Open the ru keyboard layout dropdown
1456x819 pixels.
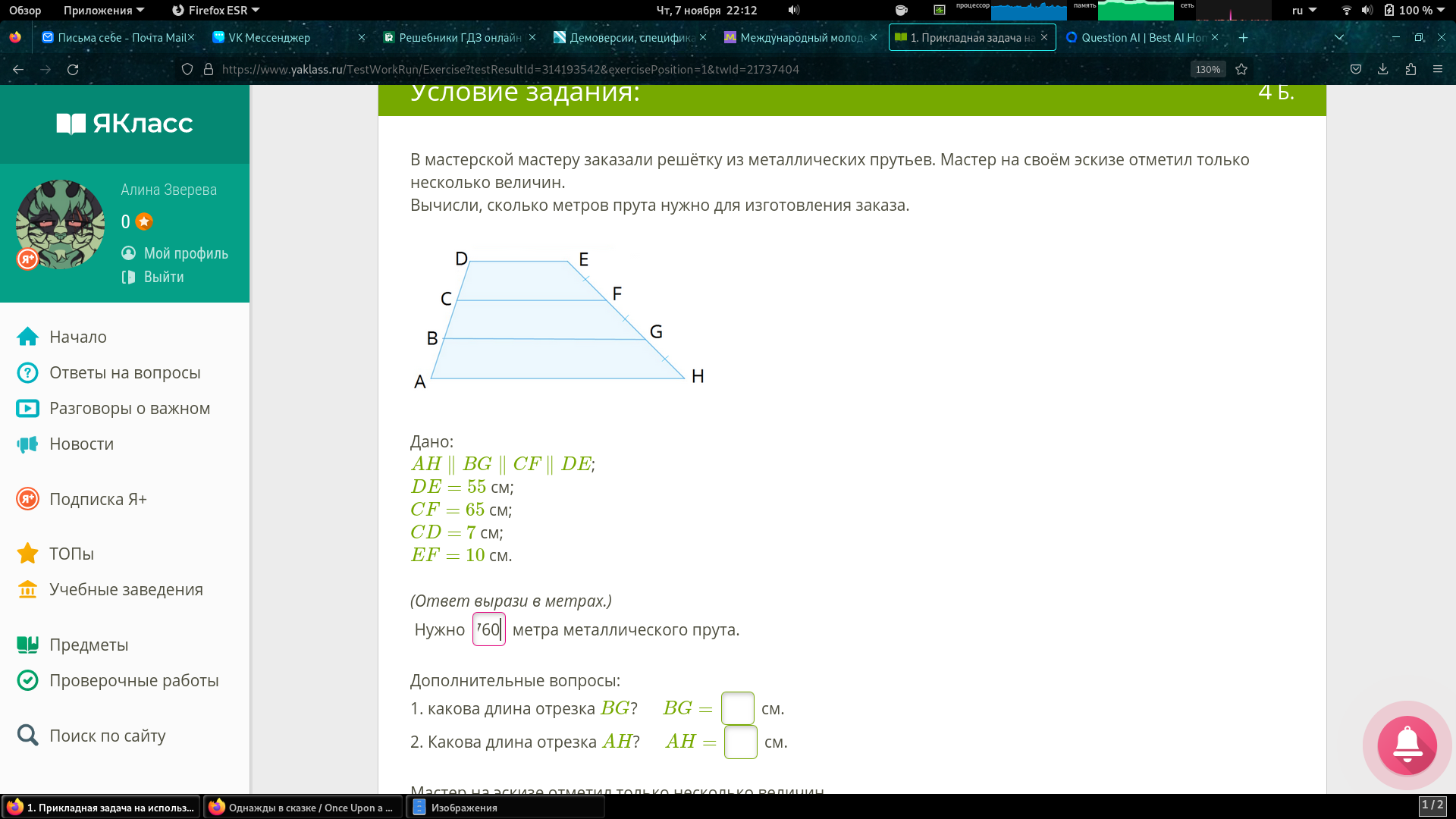click(x=1304, y=10)
